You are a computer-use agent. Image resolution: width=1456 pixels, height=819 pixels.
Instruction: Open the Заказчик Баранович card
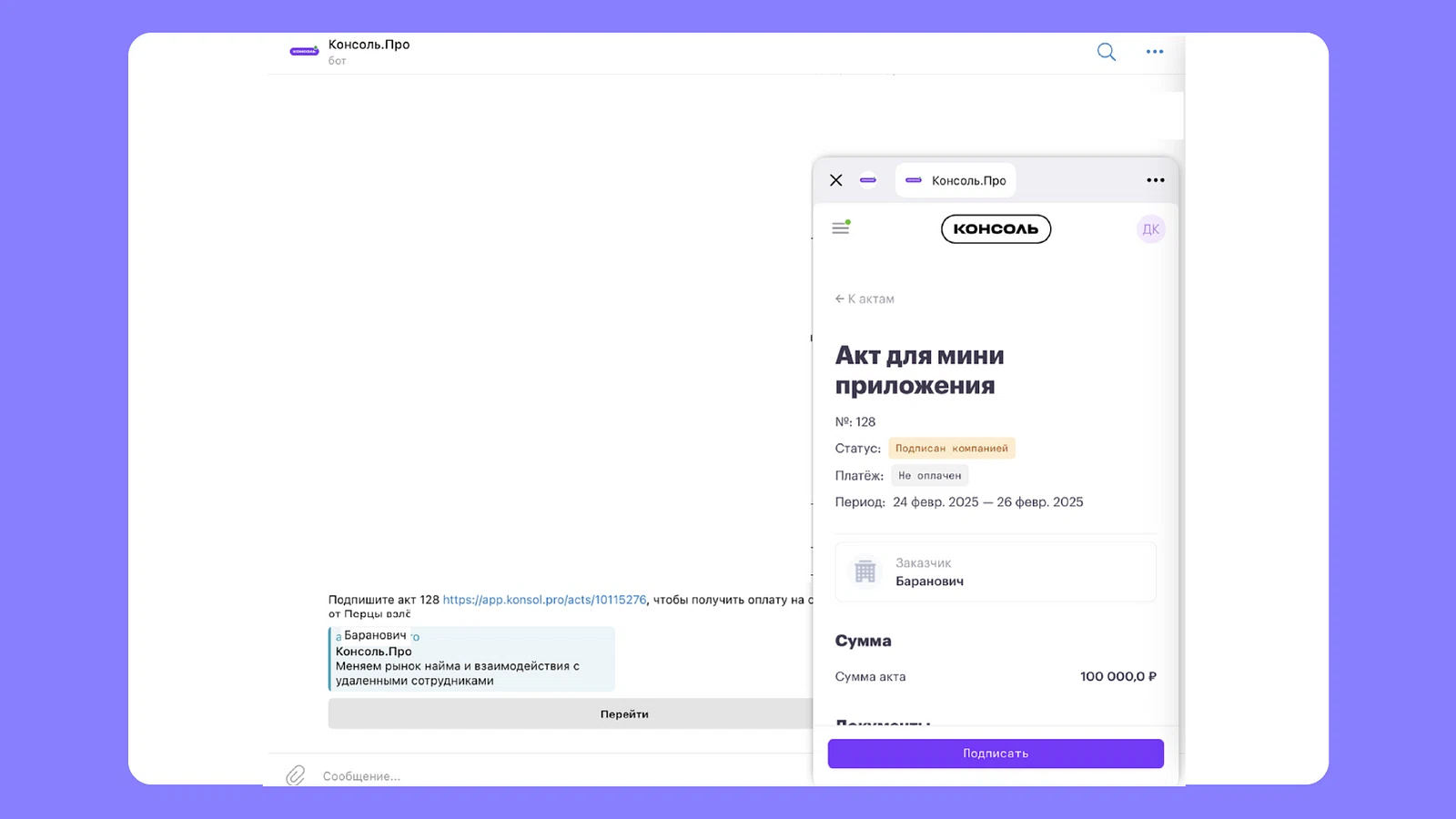point(996,571)
